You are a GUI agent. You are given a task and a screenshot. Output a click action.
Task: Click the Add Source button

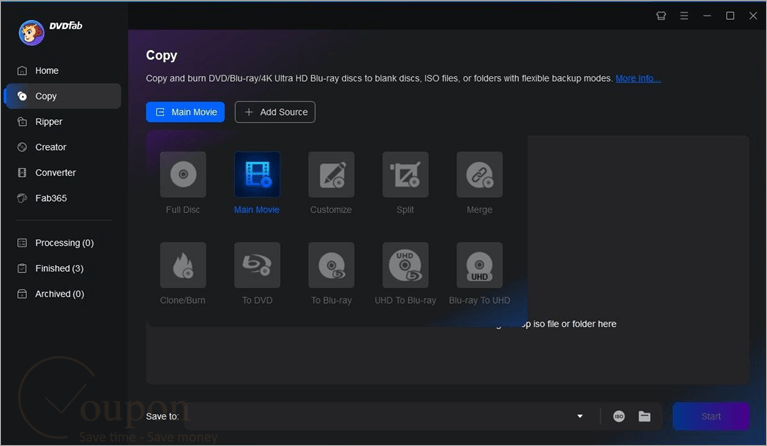tap(275, 112)
